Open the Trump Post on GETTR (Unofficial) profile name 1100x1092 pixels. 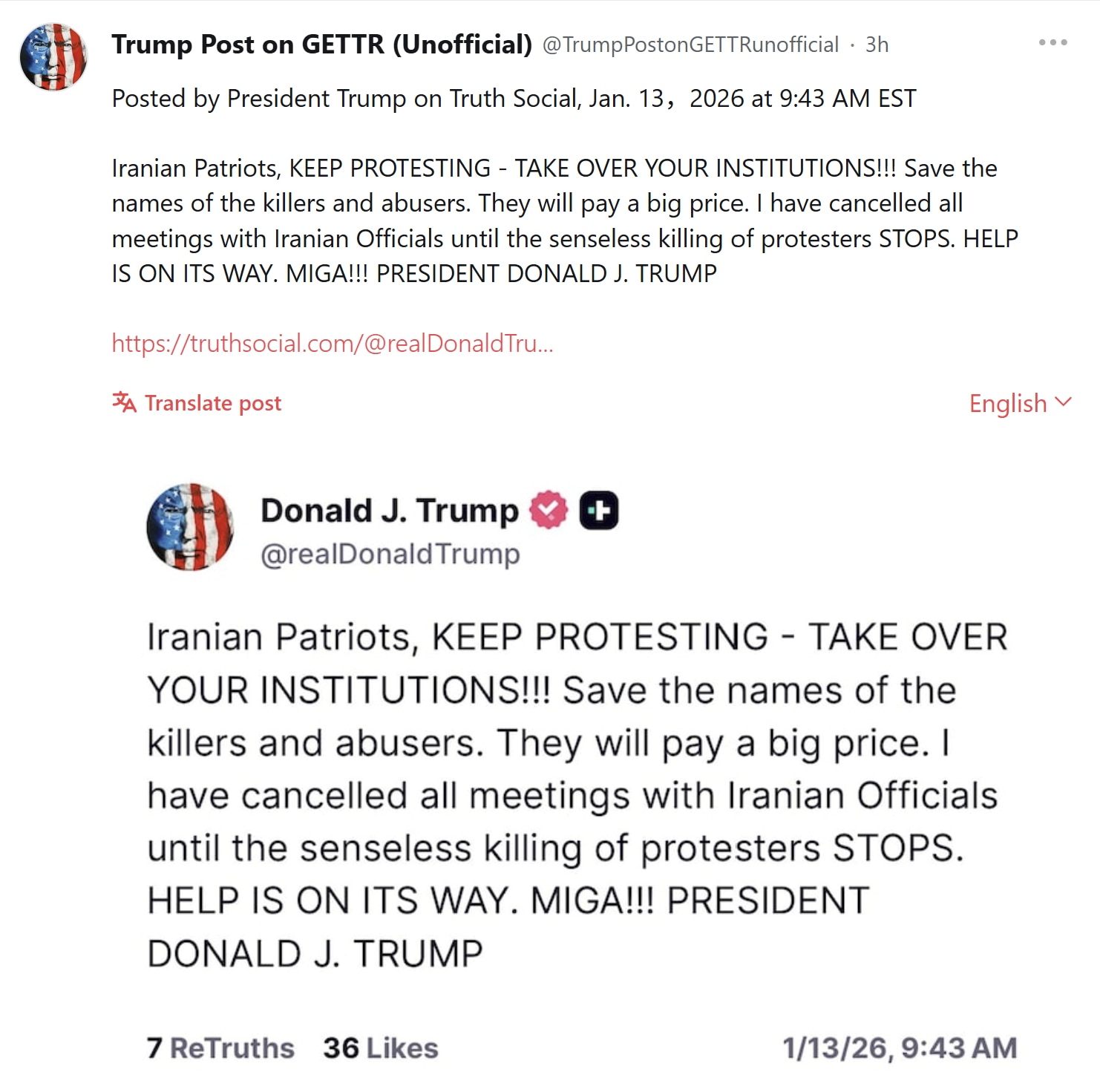pyautogui.click(x=322, y=45)
